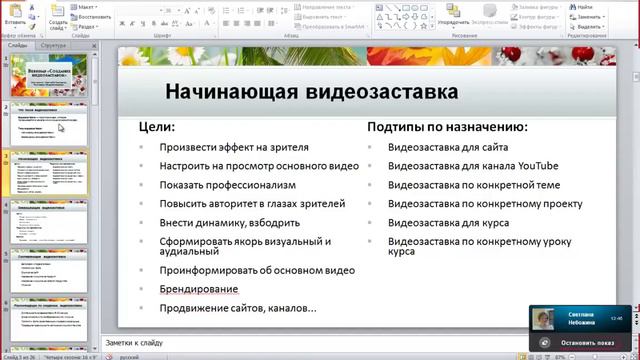Click the decrease indent level icon
This screenshot has width=640, height=360.
[x=260, y=11]
